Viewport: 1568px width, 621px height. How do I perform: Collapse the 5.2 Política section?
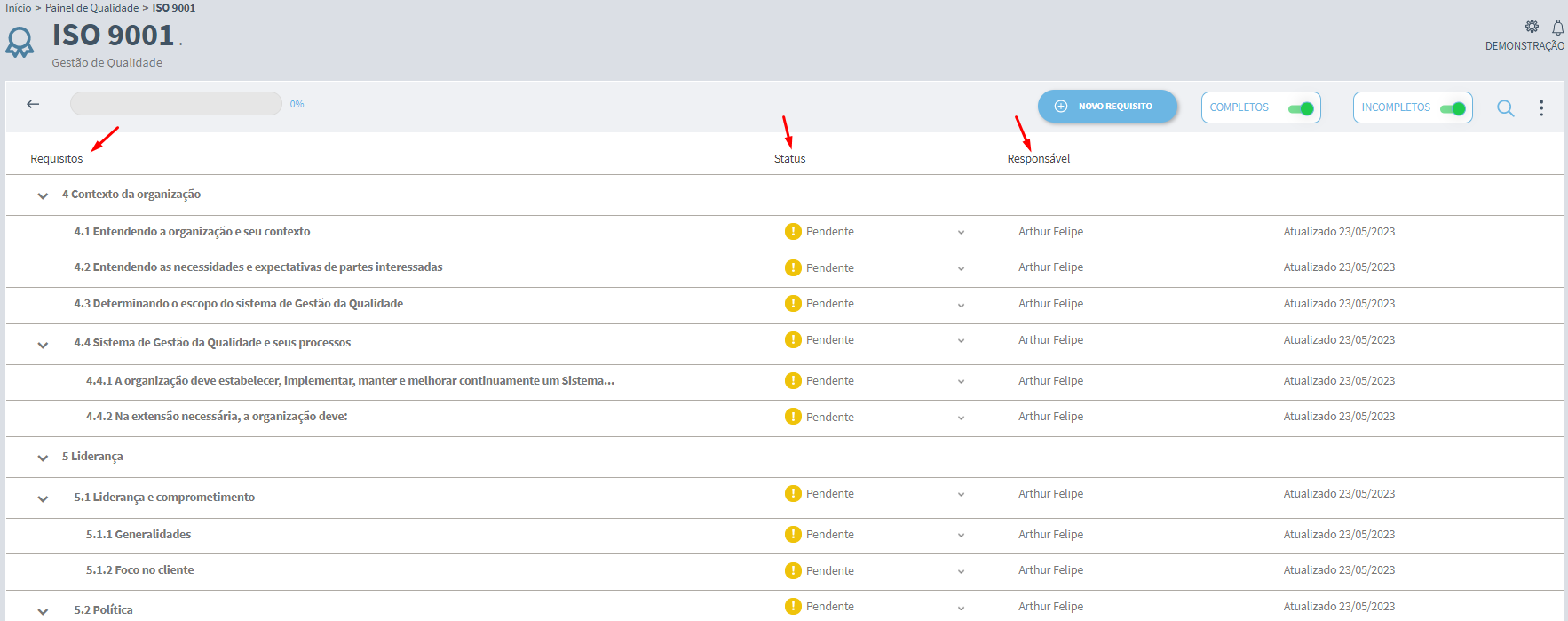click(x=43, y=611)
